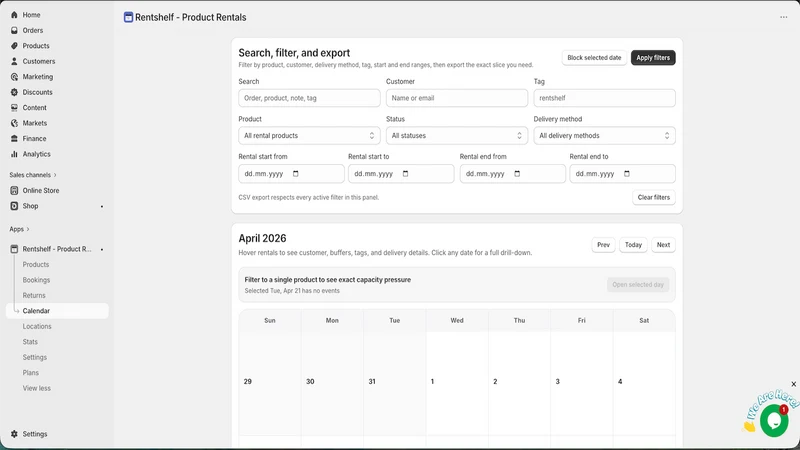Click the Customers person icon
Screen dimensions: 800x450
tap(14, 61)
